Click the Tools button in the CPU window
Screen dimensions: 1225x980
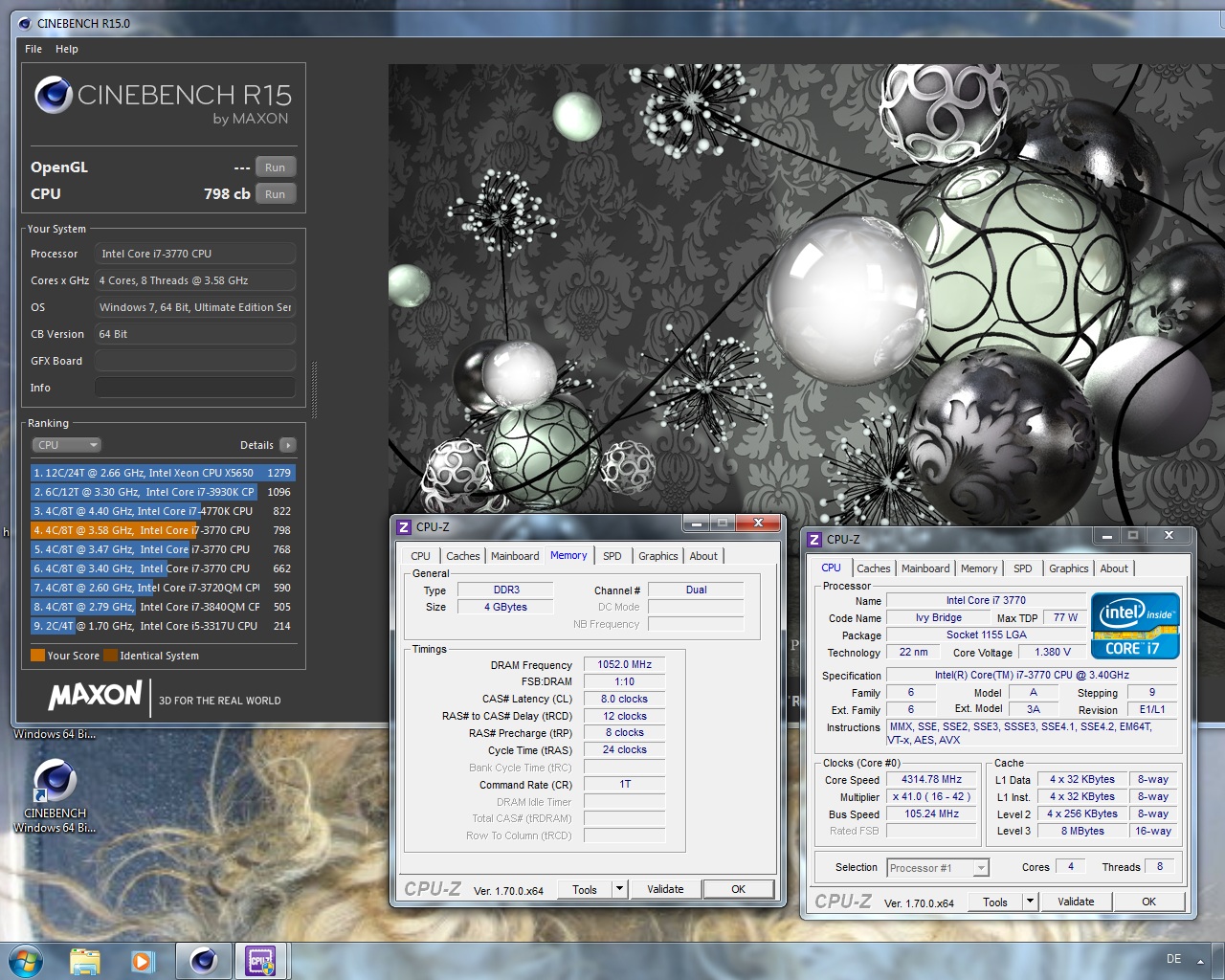point(995,902)
